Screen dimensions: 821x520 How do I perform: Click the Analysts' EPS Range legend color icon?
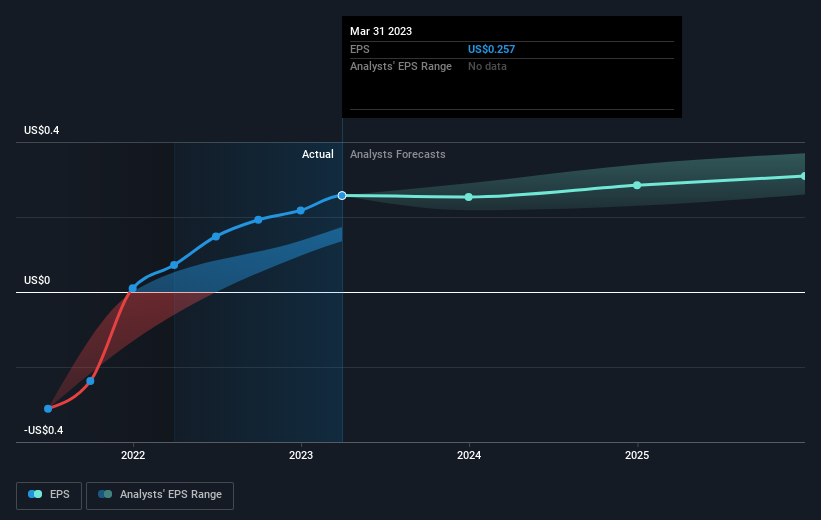(105, 494)
